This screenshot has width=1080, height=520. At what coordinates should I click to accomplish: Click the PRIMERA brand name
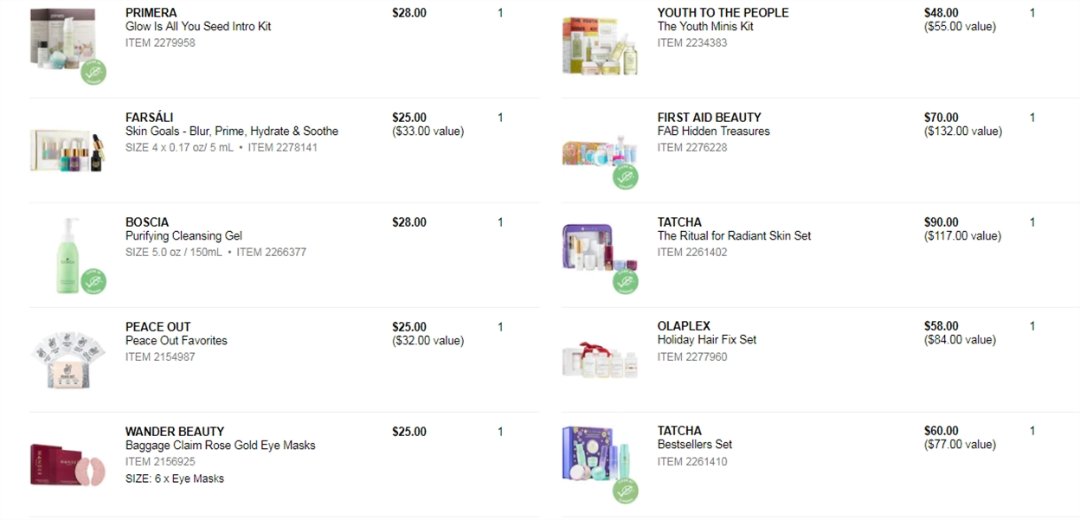[151, 13]
